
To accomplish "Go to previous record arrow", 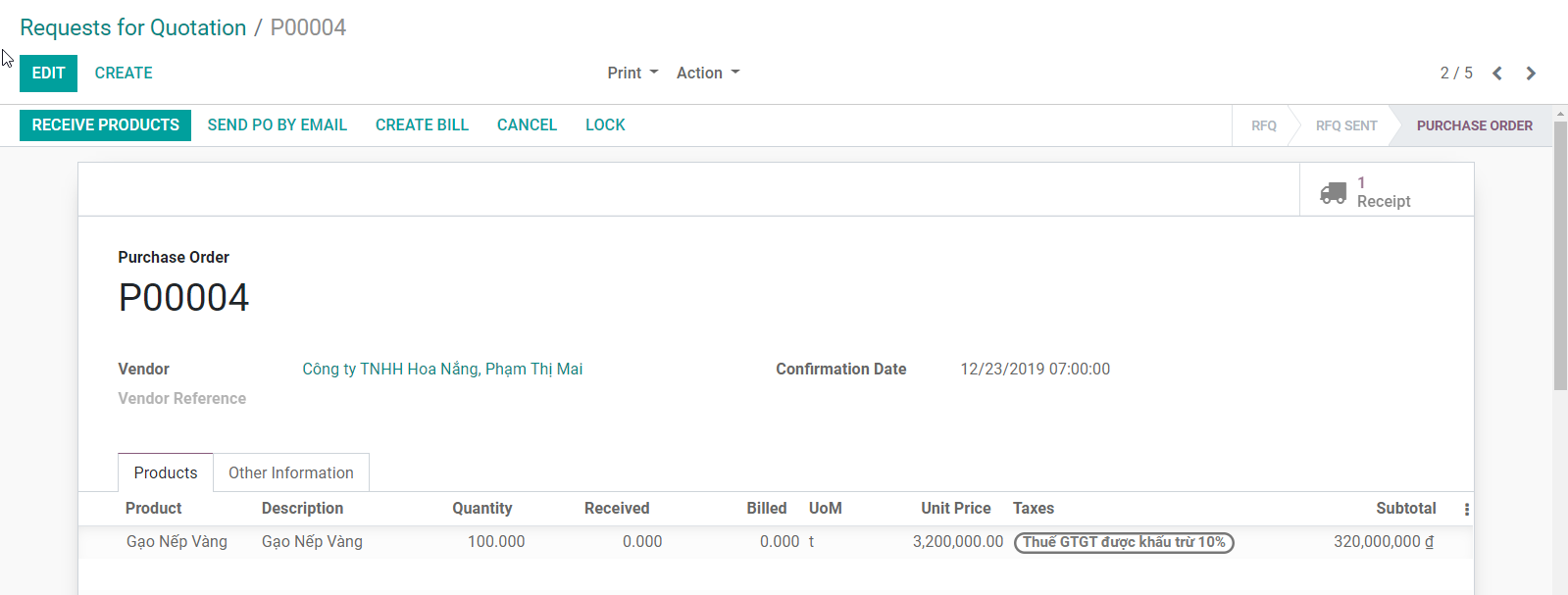I will 1496,74.
